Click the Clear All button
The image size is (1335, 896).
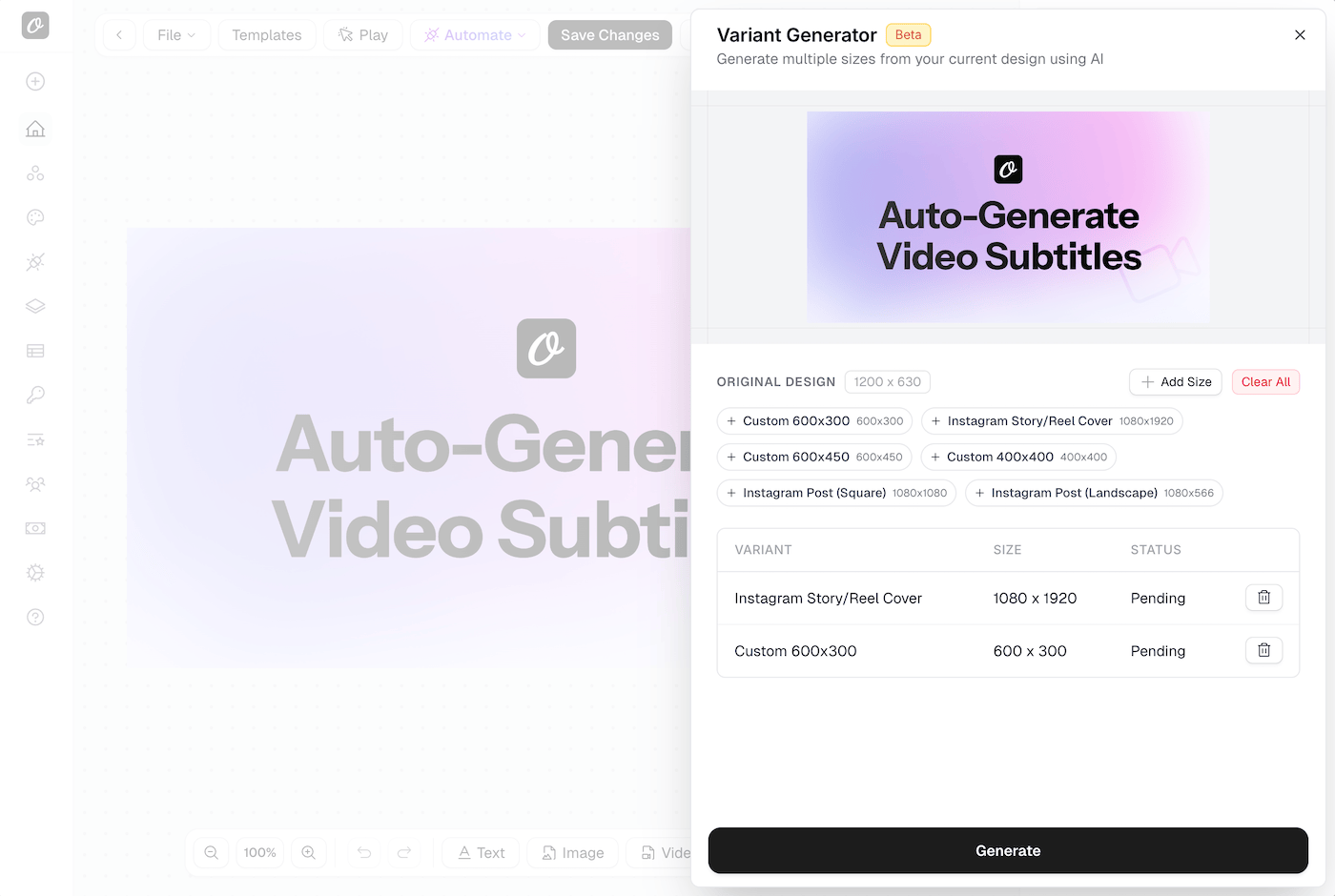[x=1265, y=382]
